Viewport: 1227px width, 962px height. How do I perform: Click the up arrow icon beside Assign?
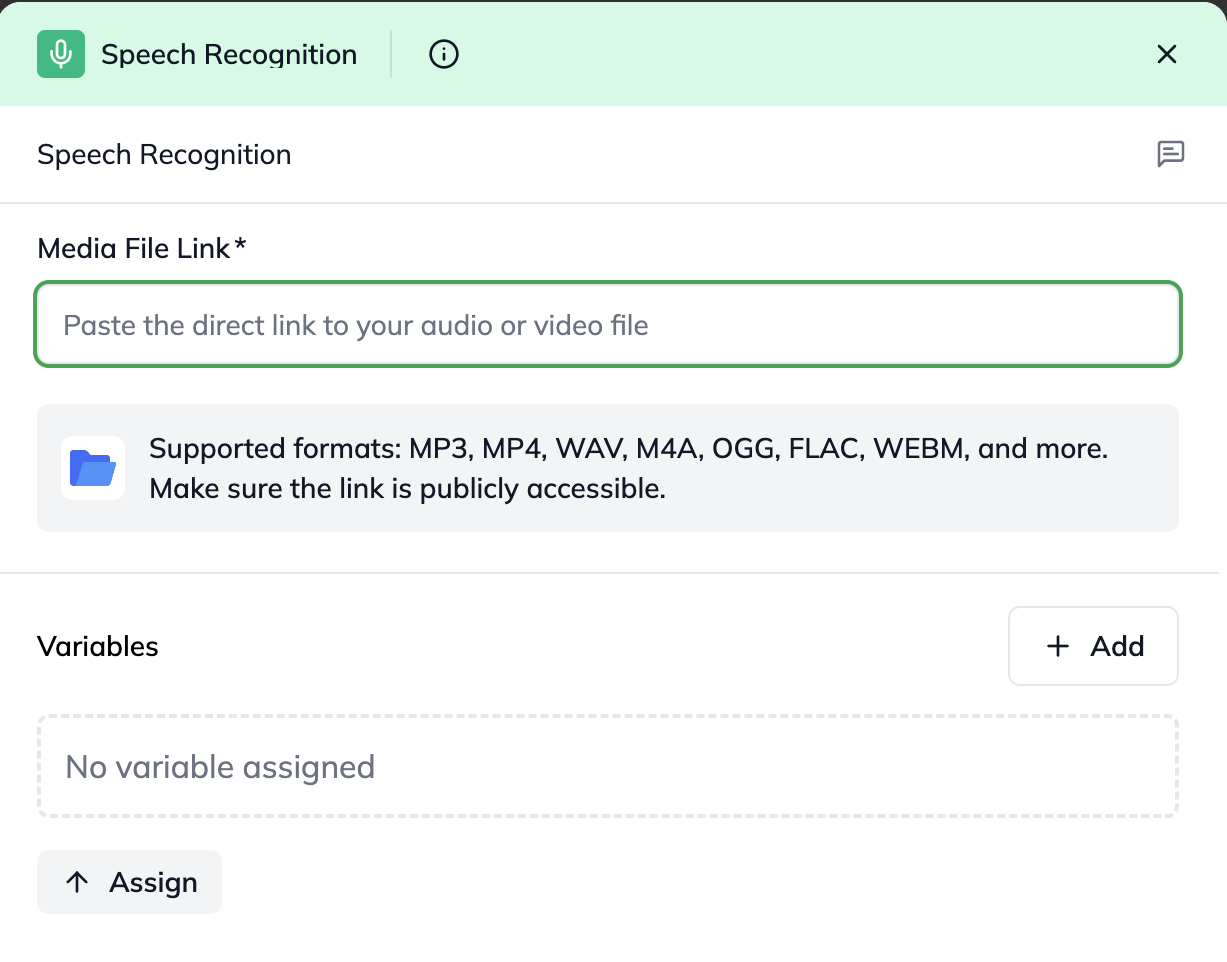[77, 882]
